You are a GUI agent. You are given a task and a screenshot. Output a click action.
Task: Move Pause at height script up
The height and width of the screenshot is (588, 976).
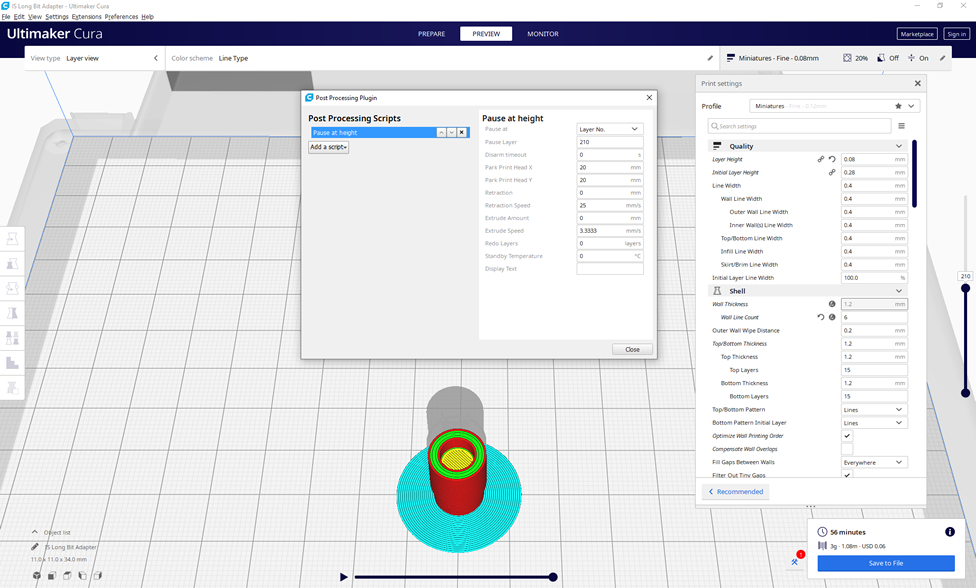(x=441, y=132)
